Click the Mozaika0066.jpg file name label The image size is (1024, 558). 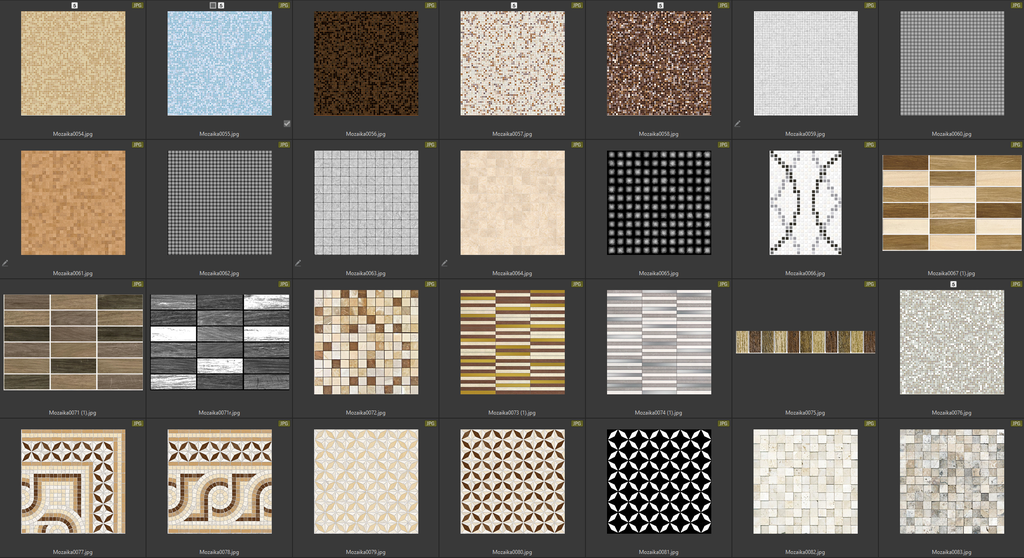pos(805,272)
